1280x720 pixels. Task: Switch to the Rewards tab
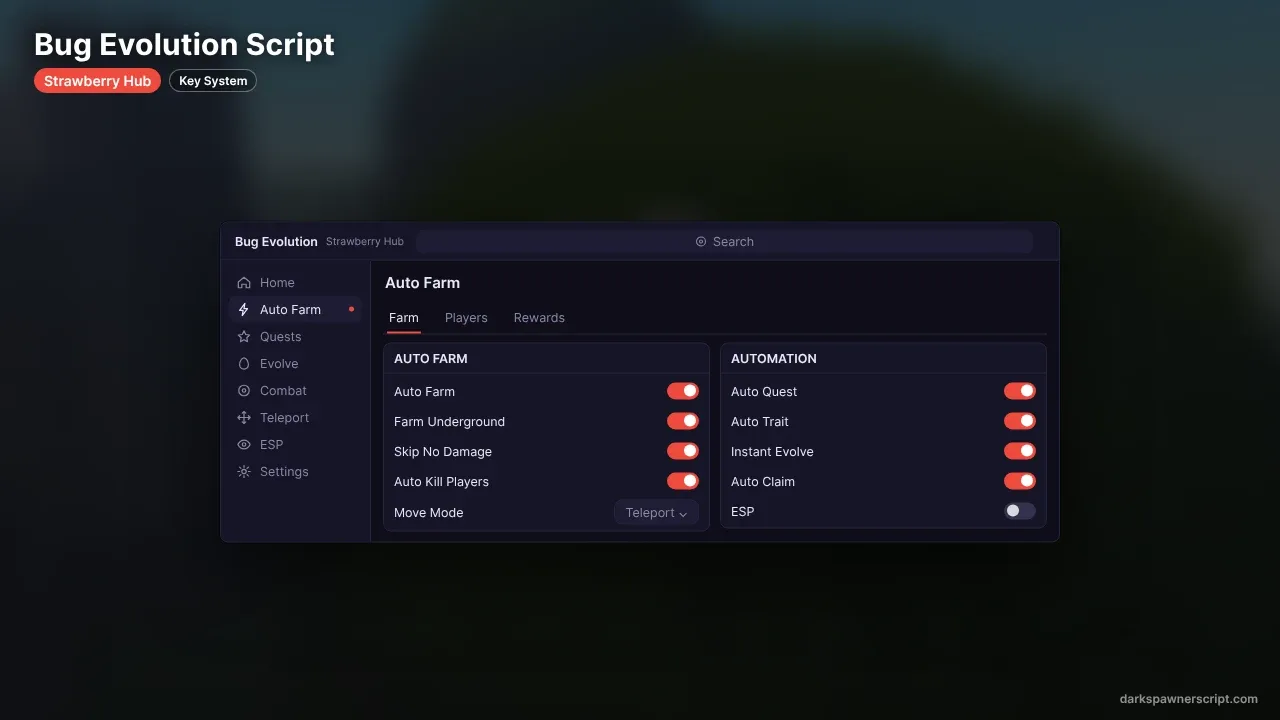coord(539,318)
